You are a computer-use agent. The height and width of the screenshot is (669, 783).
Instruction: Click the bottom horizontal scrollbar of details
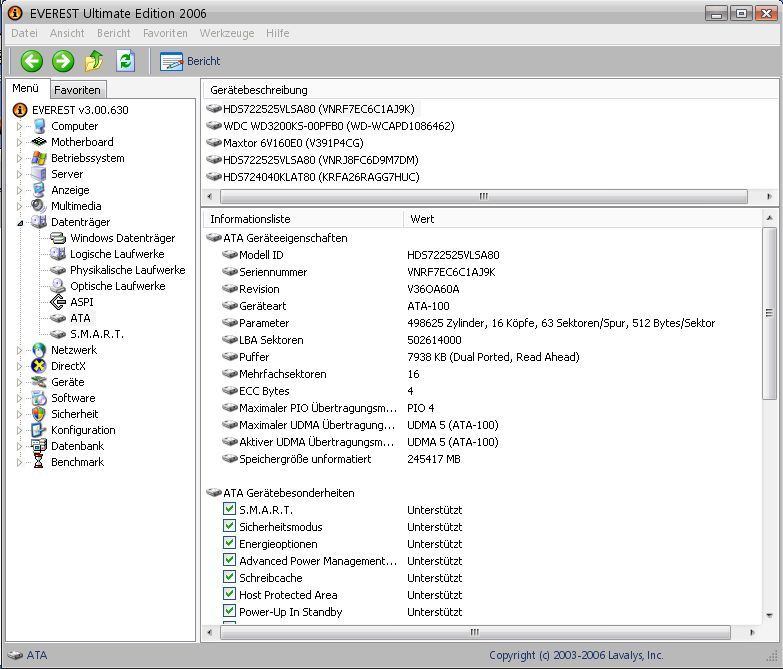click(475, 632)
